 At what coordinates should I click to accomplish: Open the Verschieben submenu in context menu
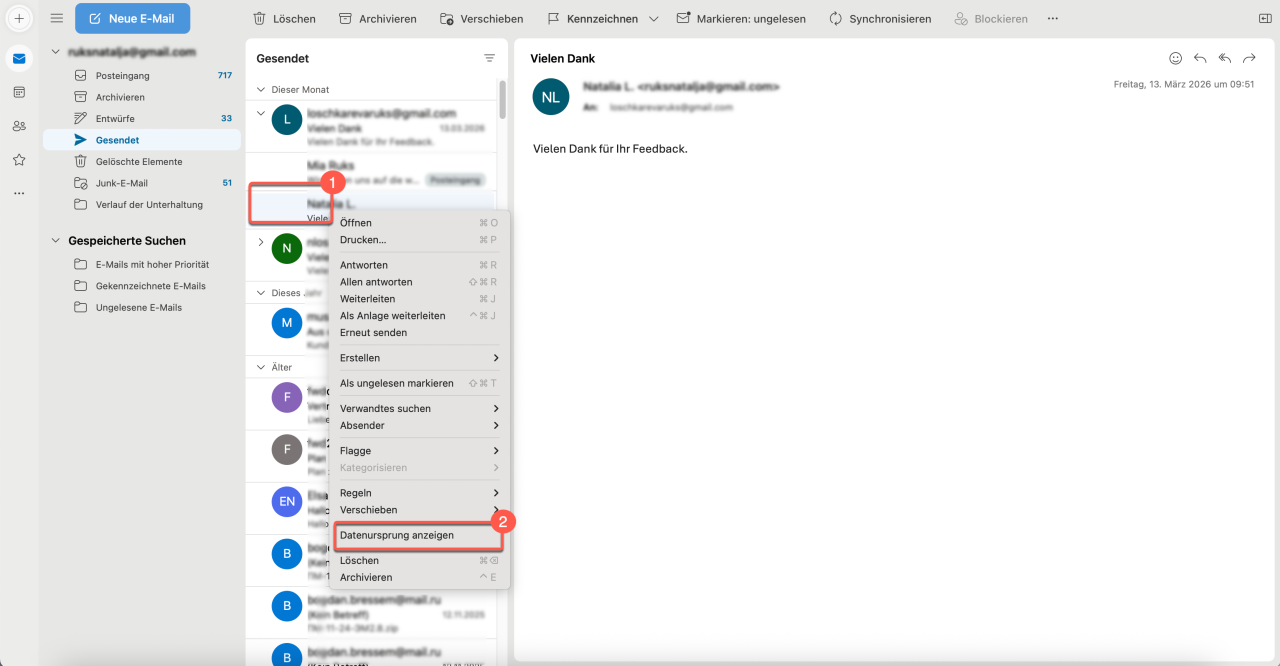(419, 510)
